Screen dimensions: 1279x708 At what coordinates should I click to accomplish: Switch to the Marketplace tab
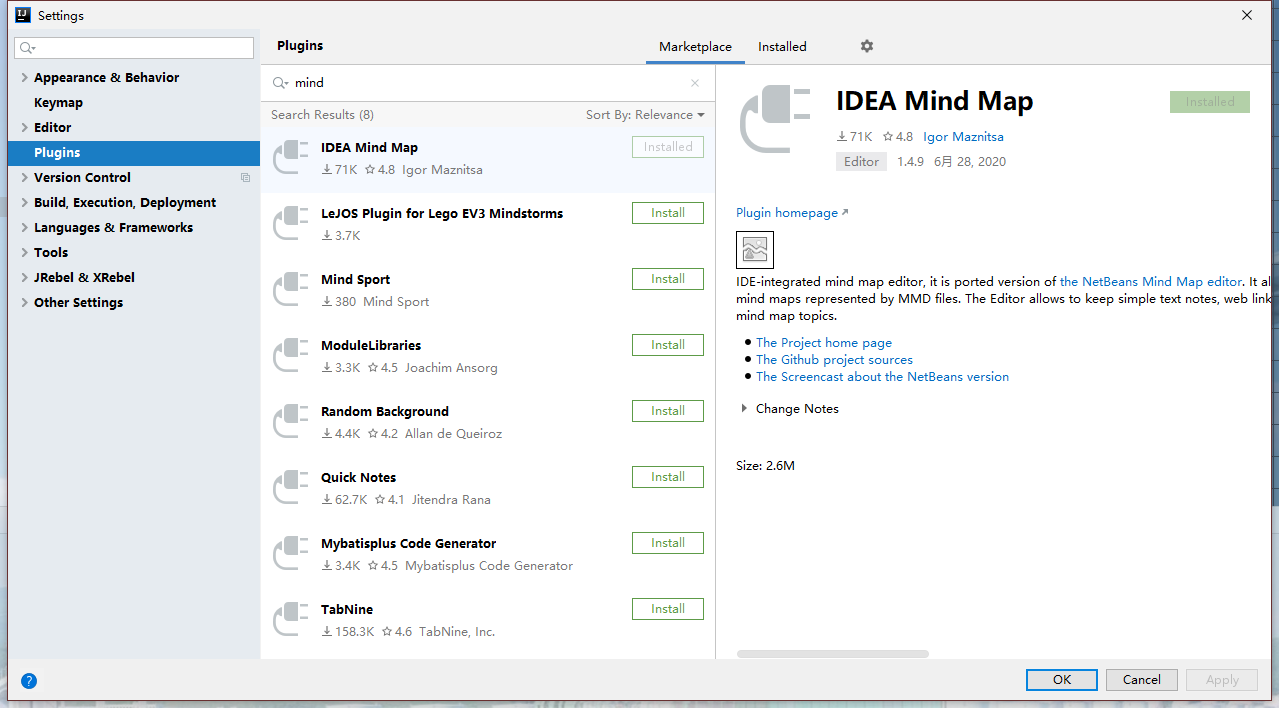(x=695, y=47)
